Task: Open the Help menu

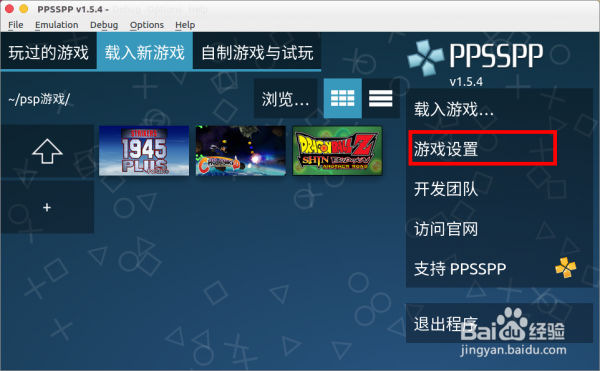Action: pos(185,25)
